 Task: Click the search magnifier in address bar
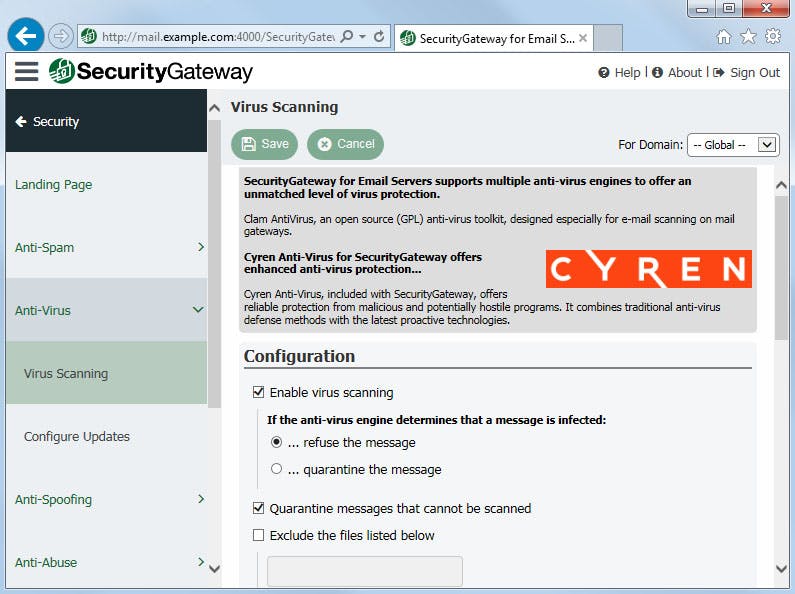tap(347, 36)
